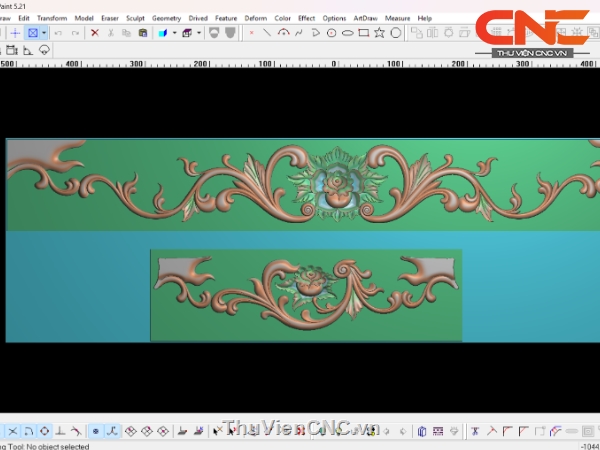Click the scissors cut icon
This screenshot has height=450, width=600.
[112, 33]
